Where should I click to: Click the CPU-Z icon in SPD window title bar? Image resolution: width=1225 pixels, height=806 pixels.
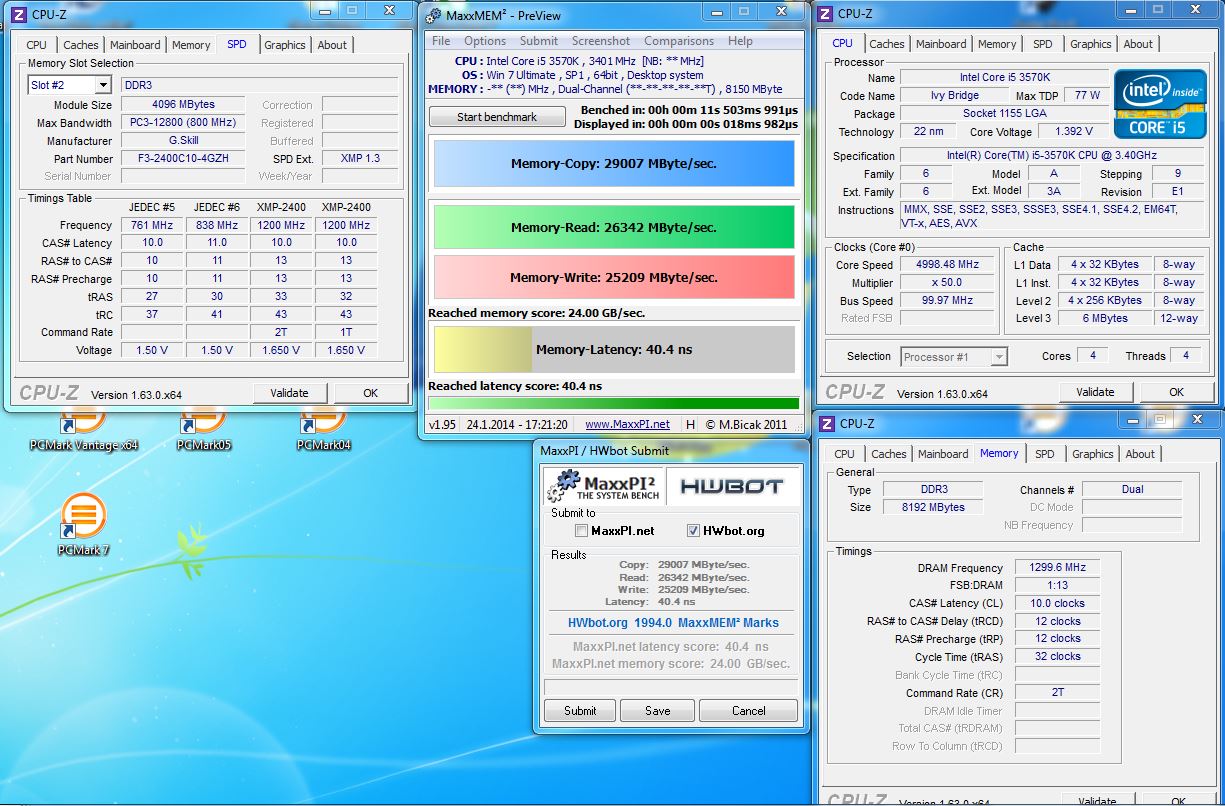click(18, 13)
